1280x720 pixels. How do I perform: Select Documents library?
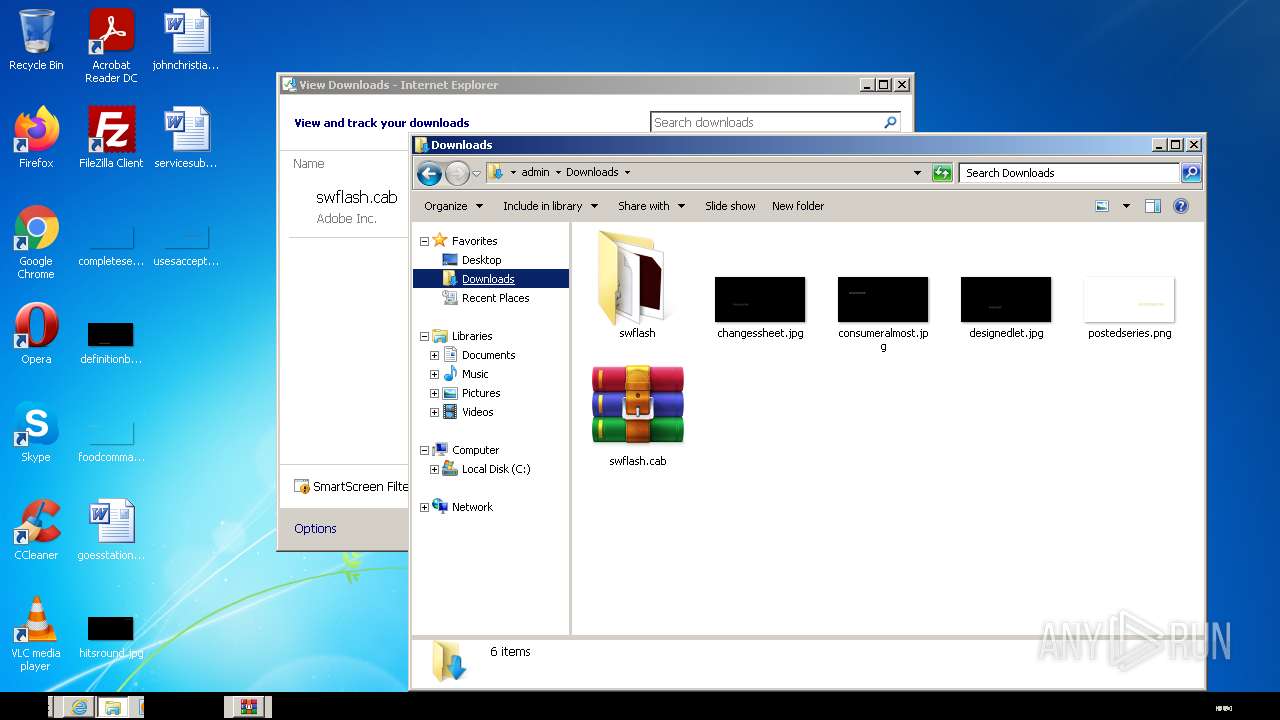(488, 355)
